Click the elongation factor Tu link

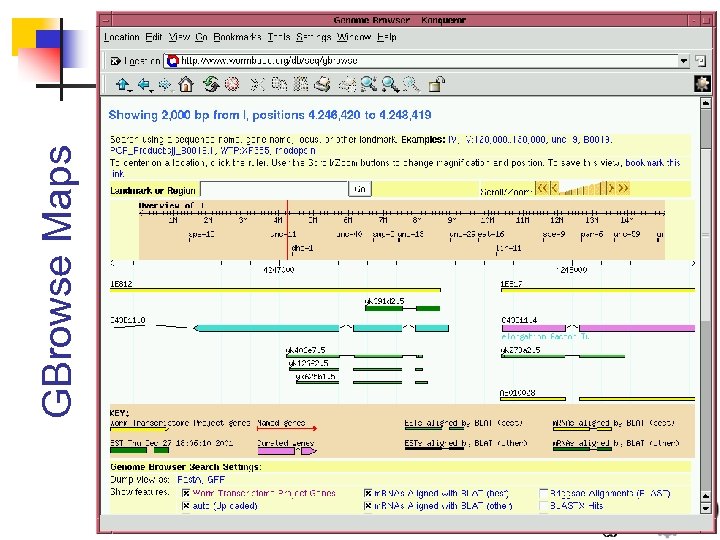point(545,337)
